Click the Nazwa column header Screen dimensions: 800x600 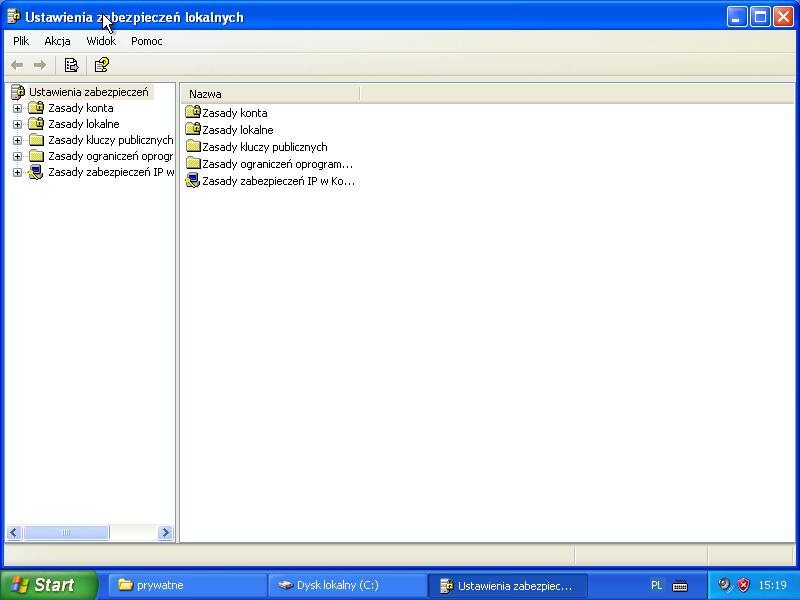point(270,93)
